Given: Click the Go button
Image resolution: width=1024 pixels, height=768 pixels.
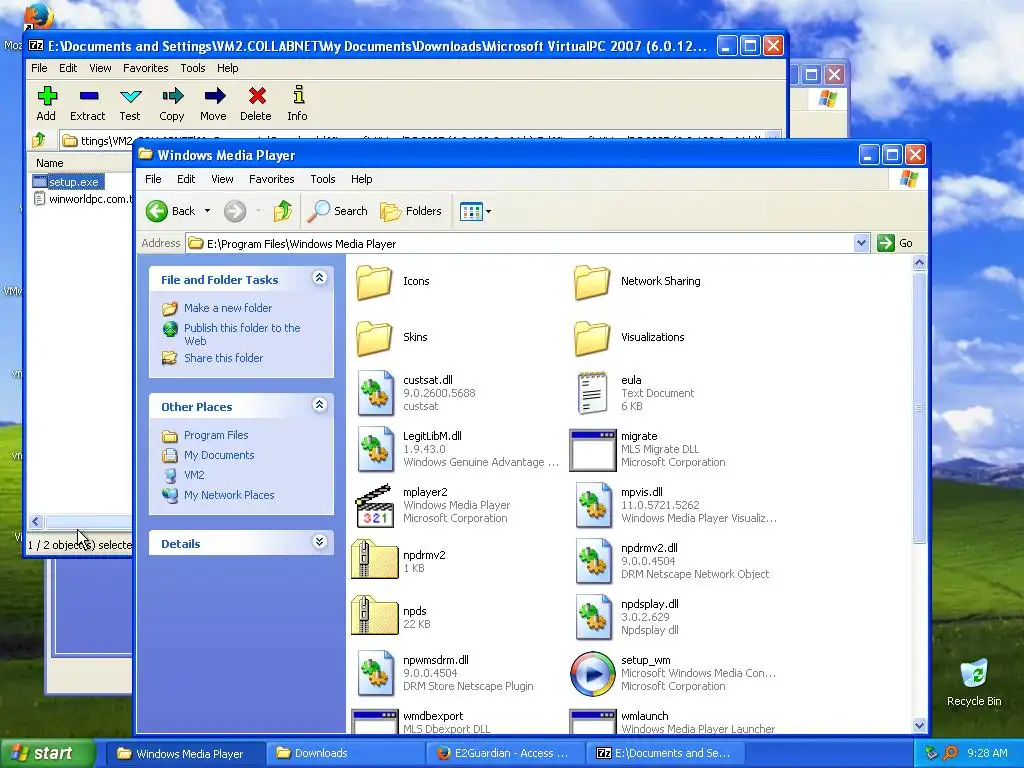Looking at the screenshot, I should coord(895,243).
